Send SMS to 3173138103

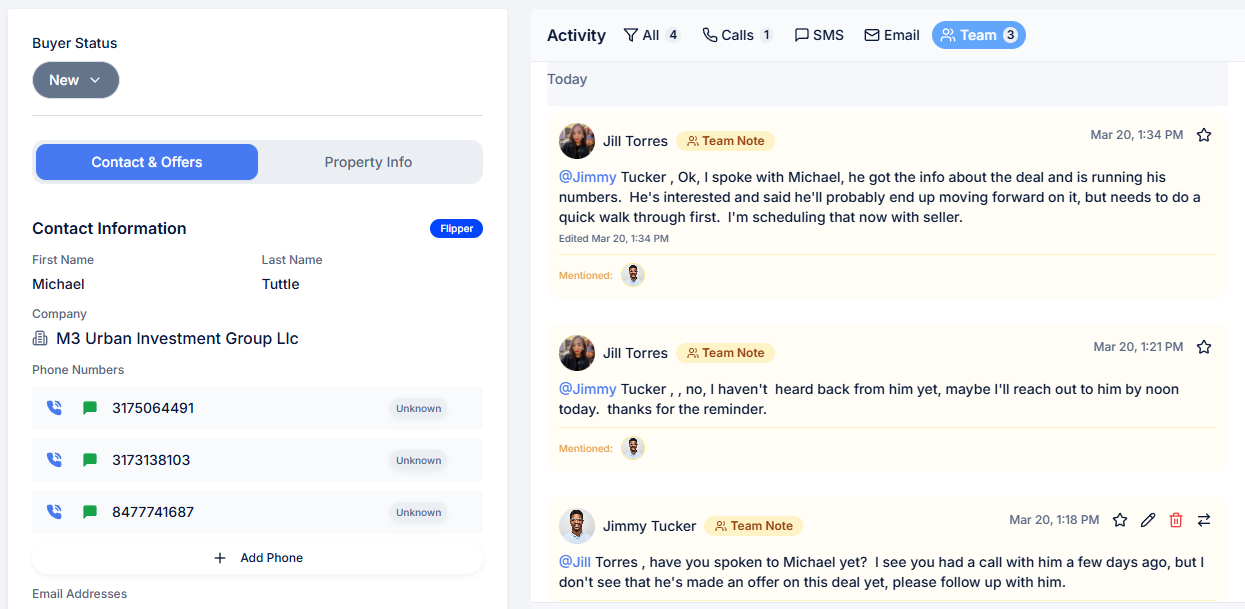pyautogui.click(x=90, y=460)
